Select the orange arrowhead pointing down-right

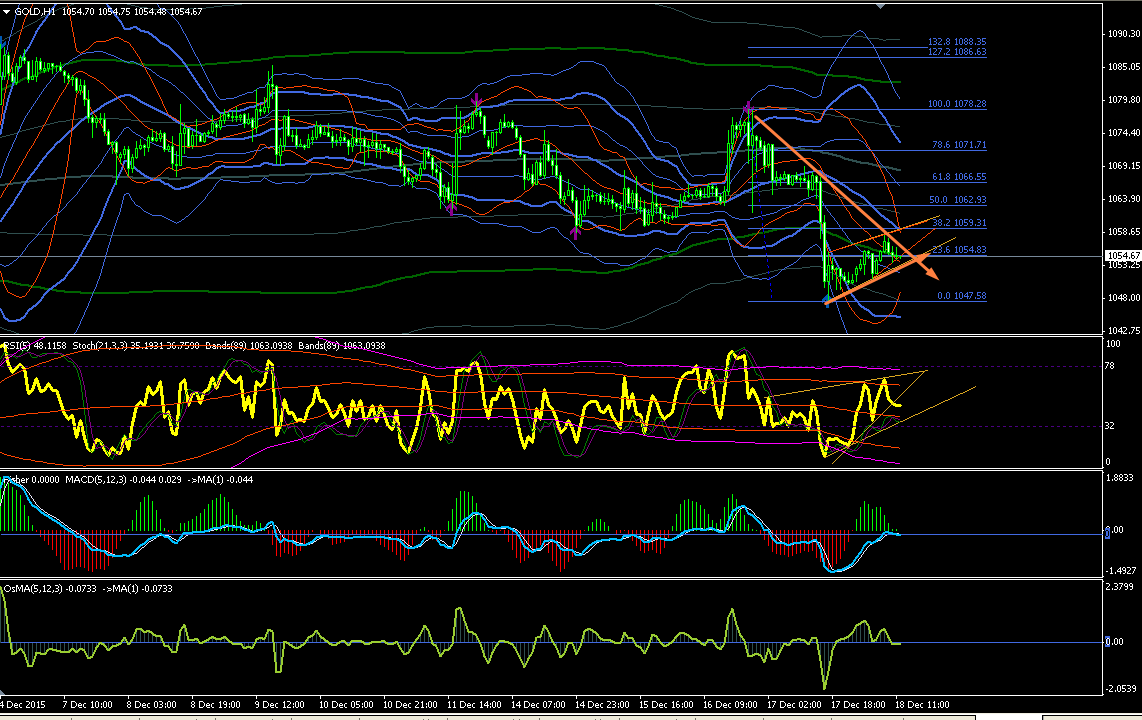point(930,272)
